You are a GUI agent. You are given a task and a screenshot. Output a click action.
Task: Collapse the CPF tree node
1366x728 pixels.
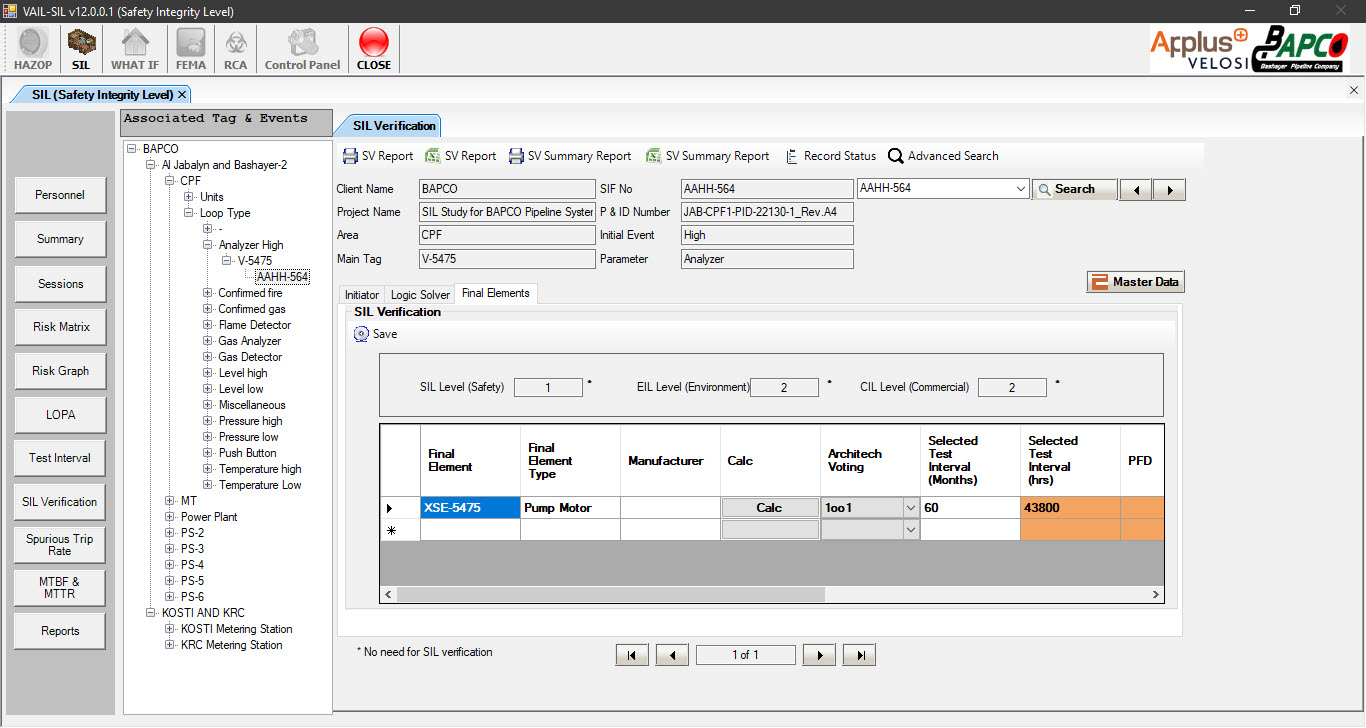coord(170,181)
